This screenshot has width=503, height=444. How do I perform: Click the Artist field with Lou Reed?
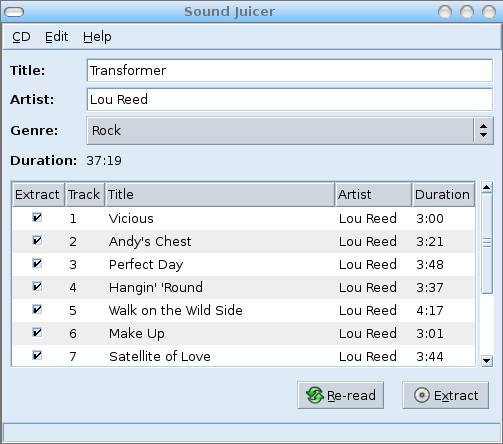point(289,99)
